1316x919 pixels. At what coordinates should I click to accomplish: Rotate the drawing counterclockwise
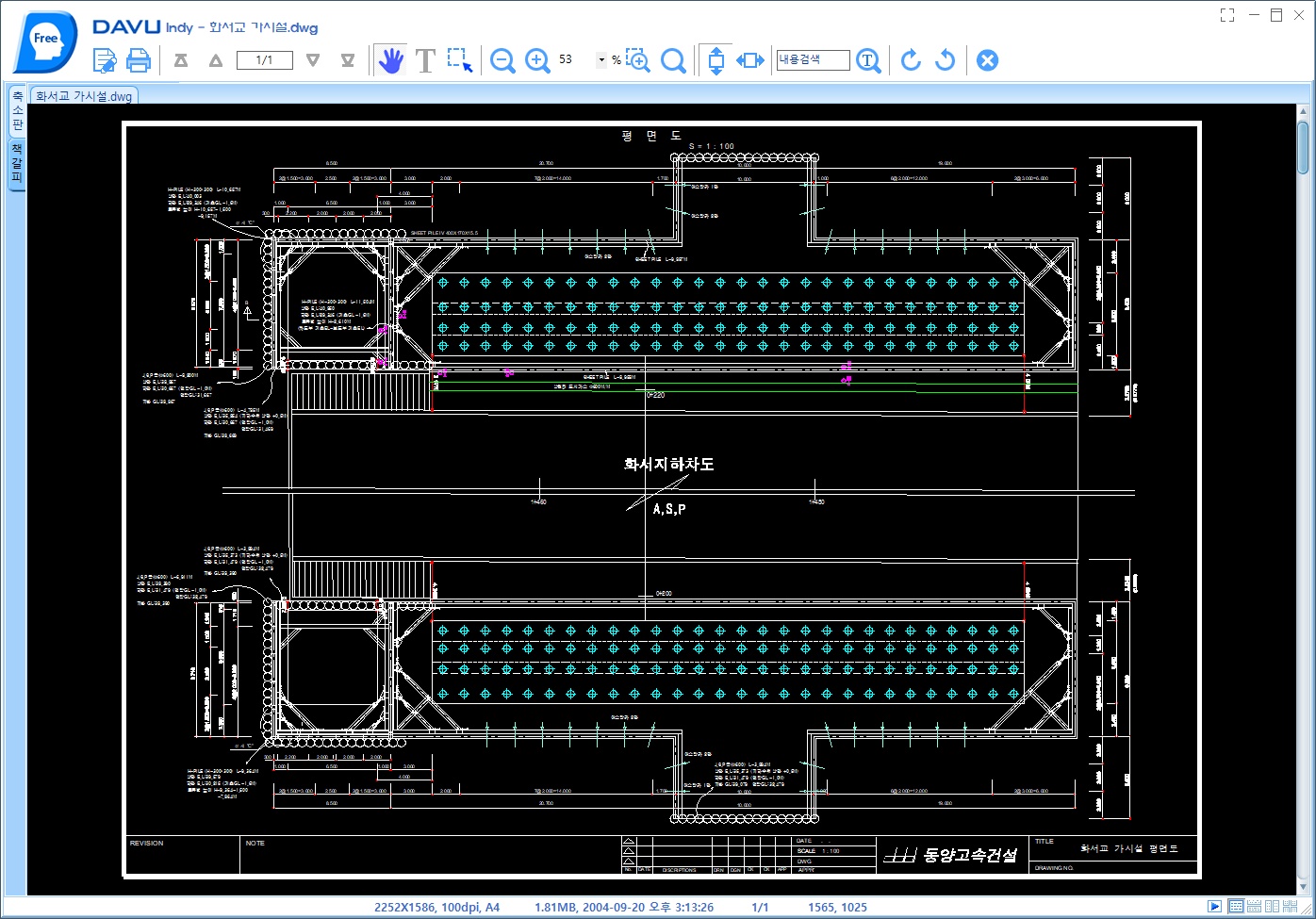tap(945, 60)
